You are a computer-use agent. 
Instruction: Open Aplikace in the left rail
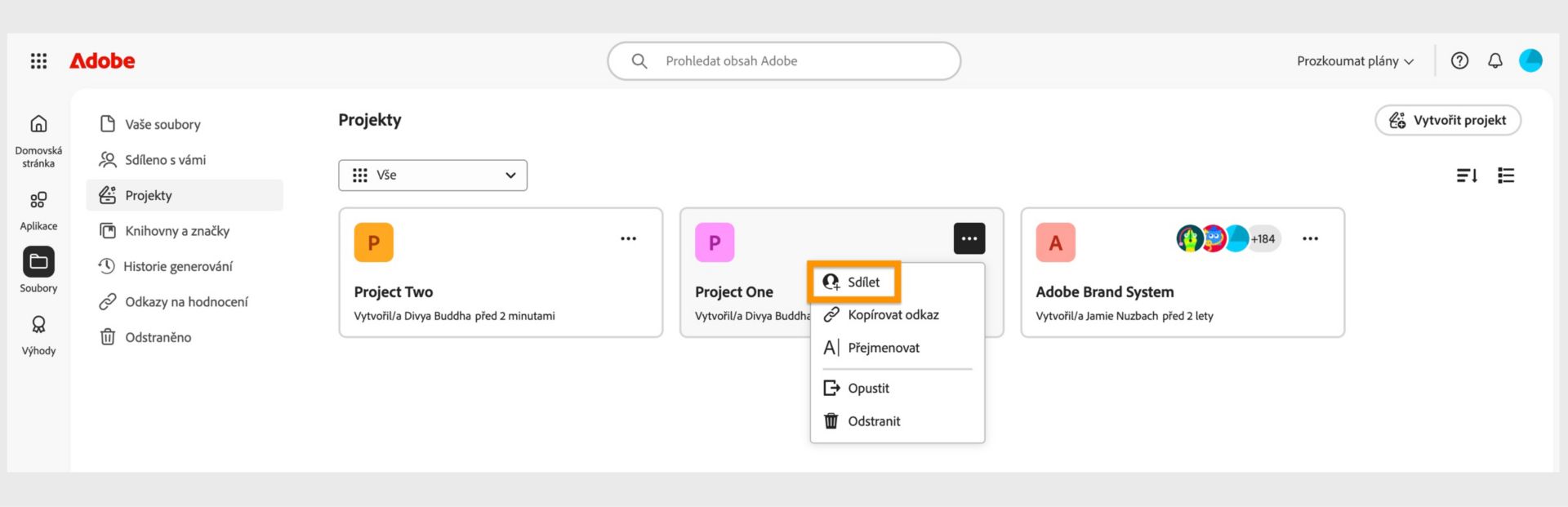point(38,211)
